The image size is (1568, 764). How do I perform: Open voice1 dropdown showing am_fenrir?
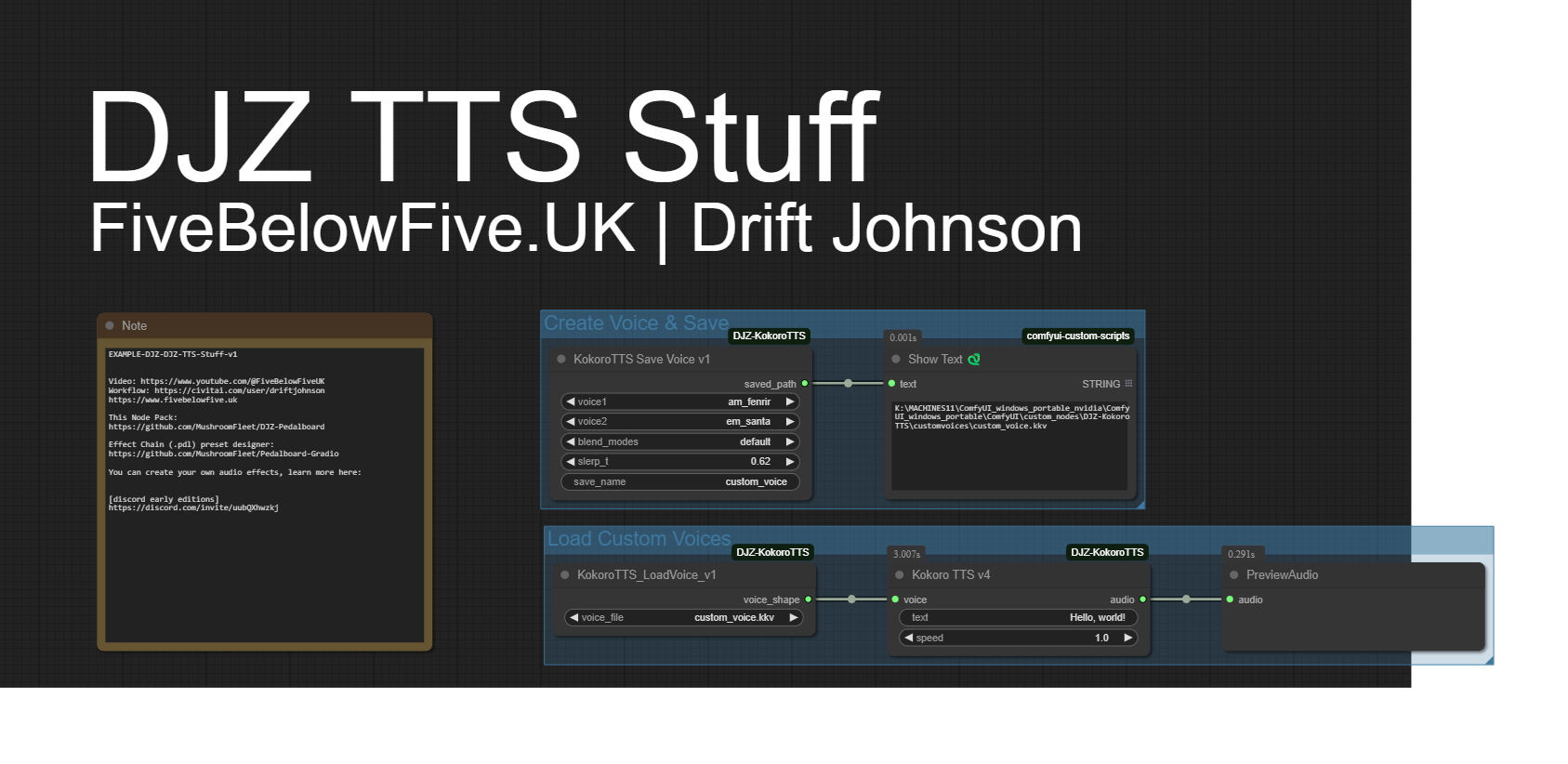click(680, 402)
